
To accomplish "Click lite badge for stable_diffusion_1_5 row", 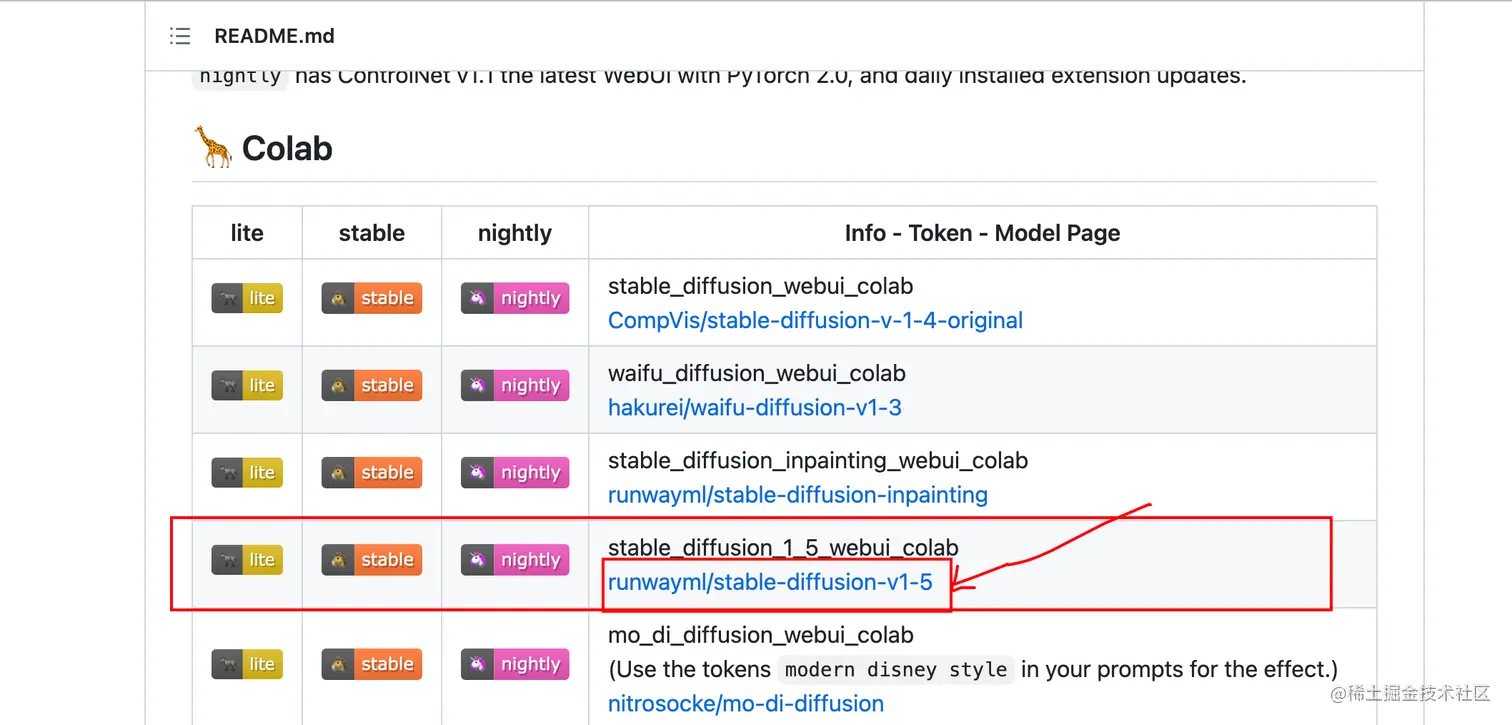I will (x=247, y=560).
